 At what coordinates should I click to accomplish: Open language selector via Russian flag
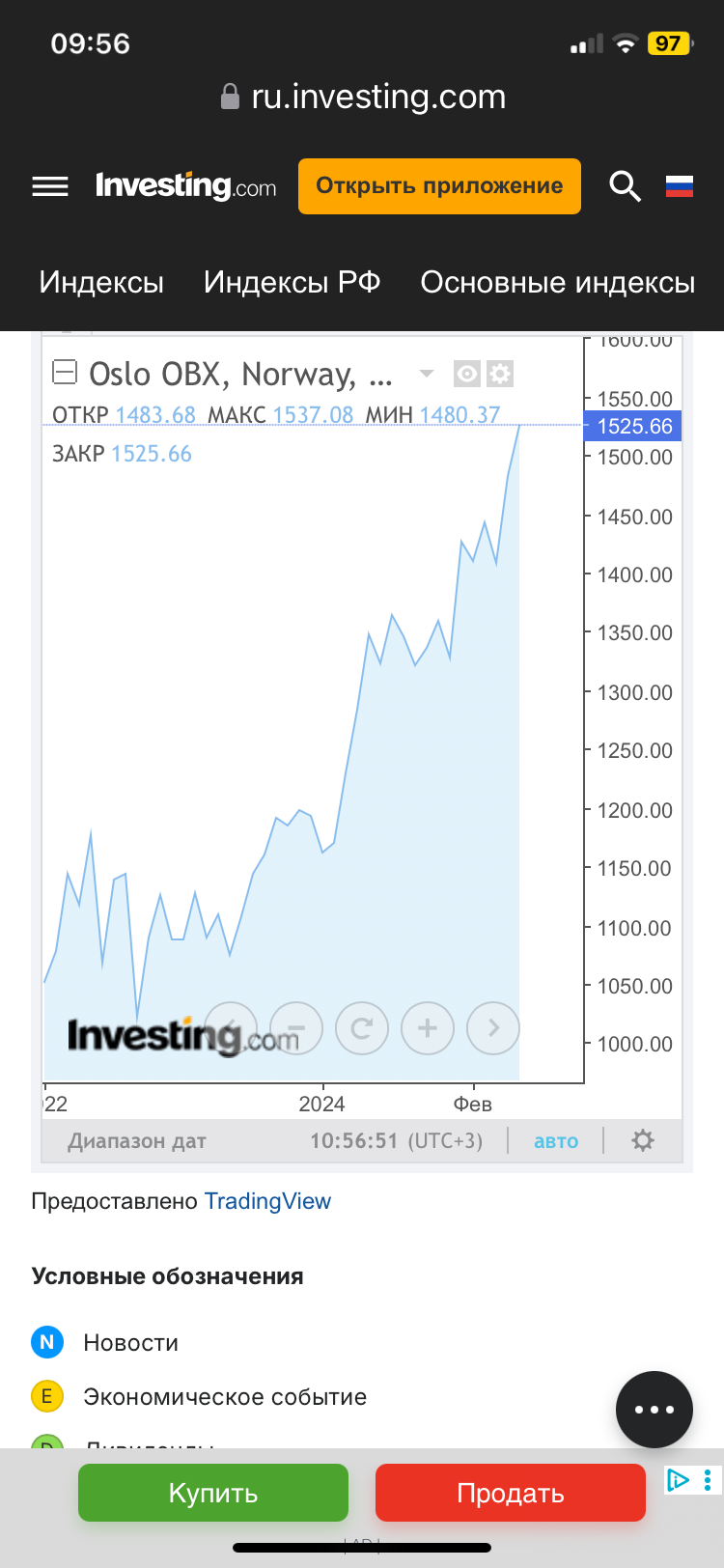680,185
